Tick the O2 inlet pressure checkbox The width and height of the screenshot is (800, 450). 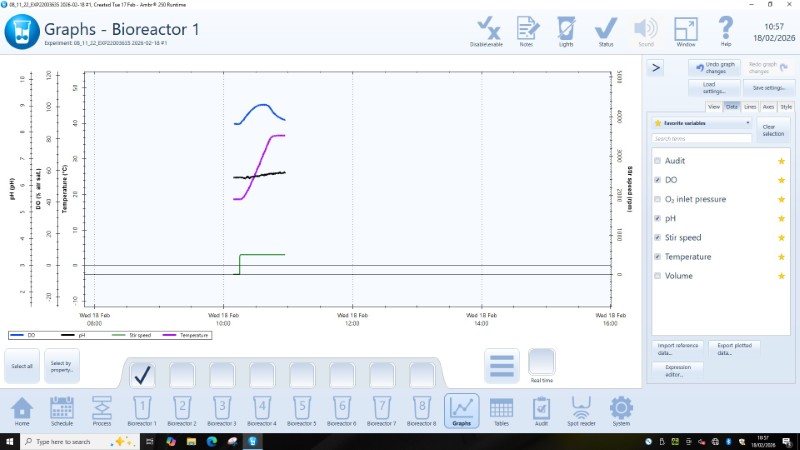coord(657,199)
